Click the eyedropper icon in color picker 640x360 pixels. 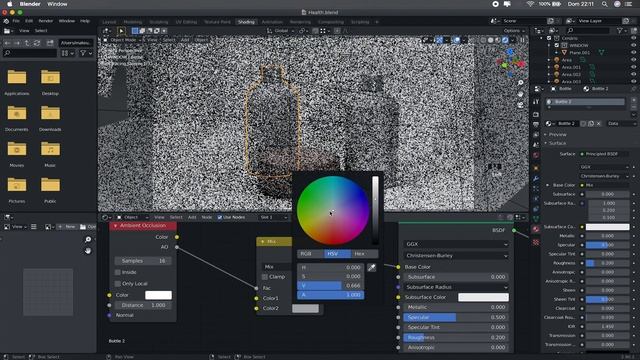[x=371, y=268]
